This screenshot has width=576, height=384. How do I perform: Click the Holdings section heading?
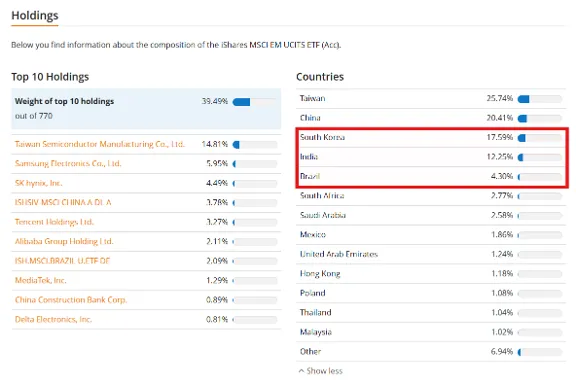pyautogui.click(x=35, y=15)
